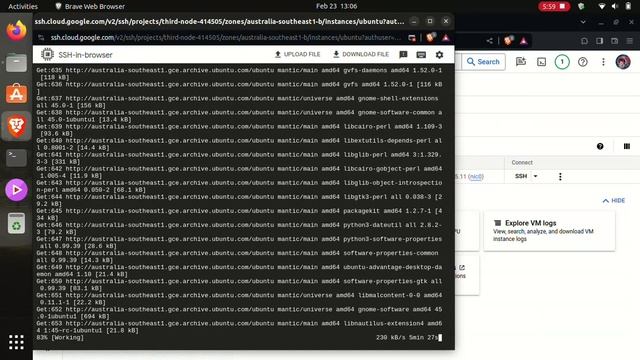The image size is (640, 360).
Task: Collapse the panel with the HIDE chevron
Action: coord(613,200)
